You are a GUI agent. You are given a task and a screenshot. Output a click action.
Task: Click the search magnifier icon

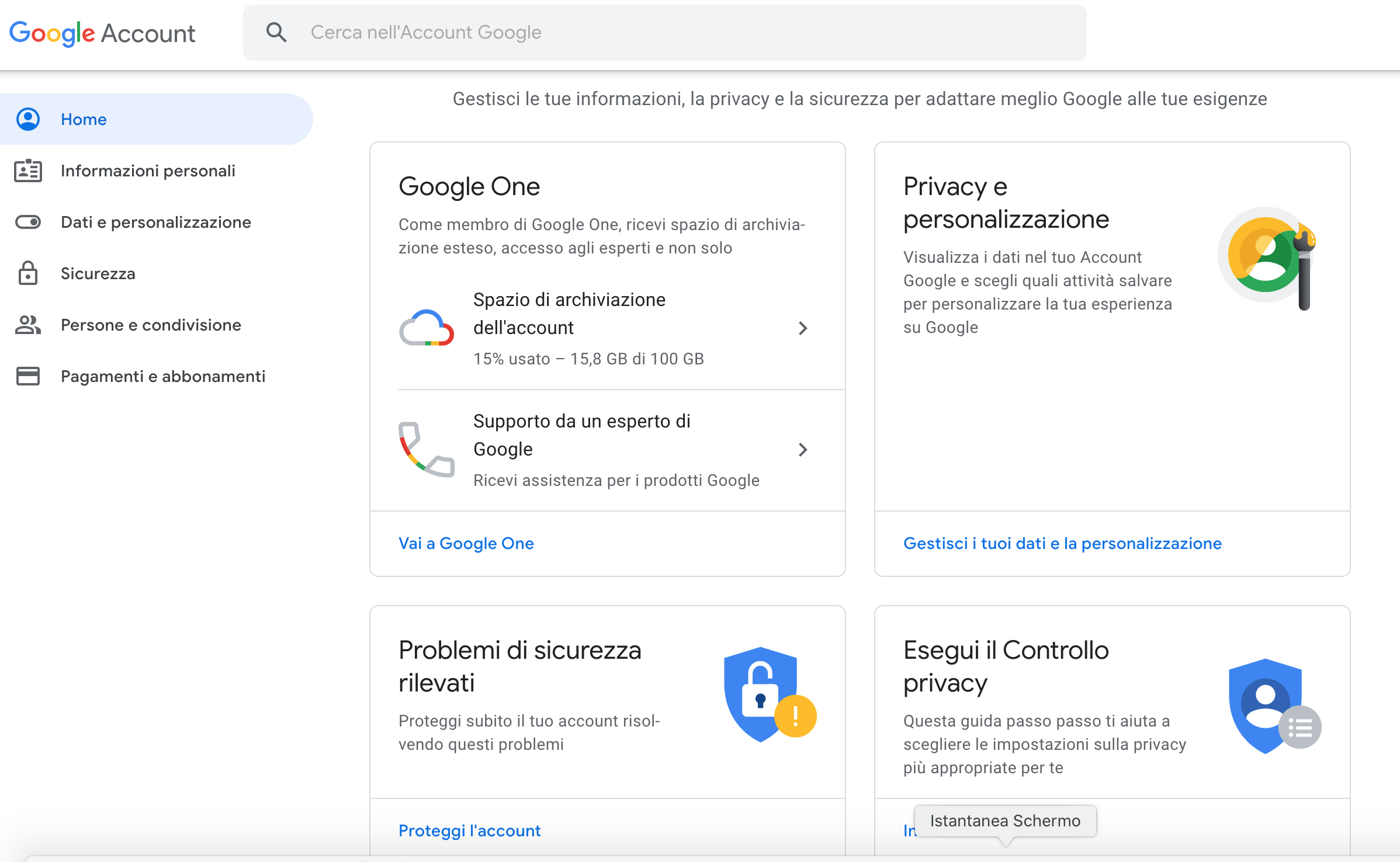[x=276, y=32]
